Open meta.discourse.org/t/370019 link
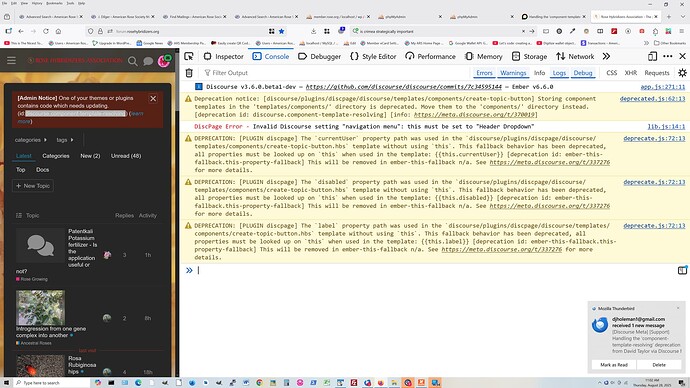Screen dimensions: 690x388 474,115
